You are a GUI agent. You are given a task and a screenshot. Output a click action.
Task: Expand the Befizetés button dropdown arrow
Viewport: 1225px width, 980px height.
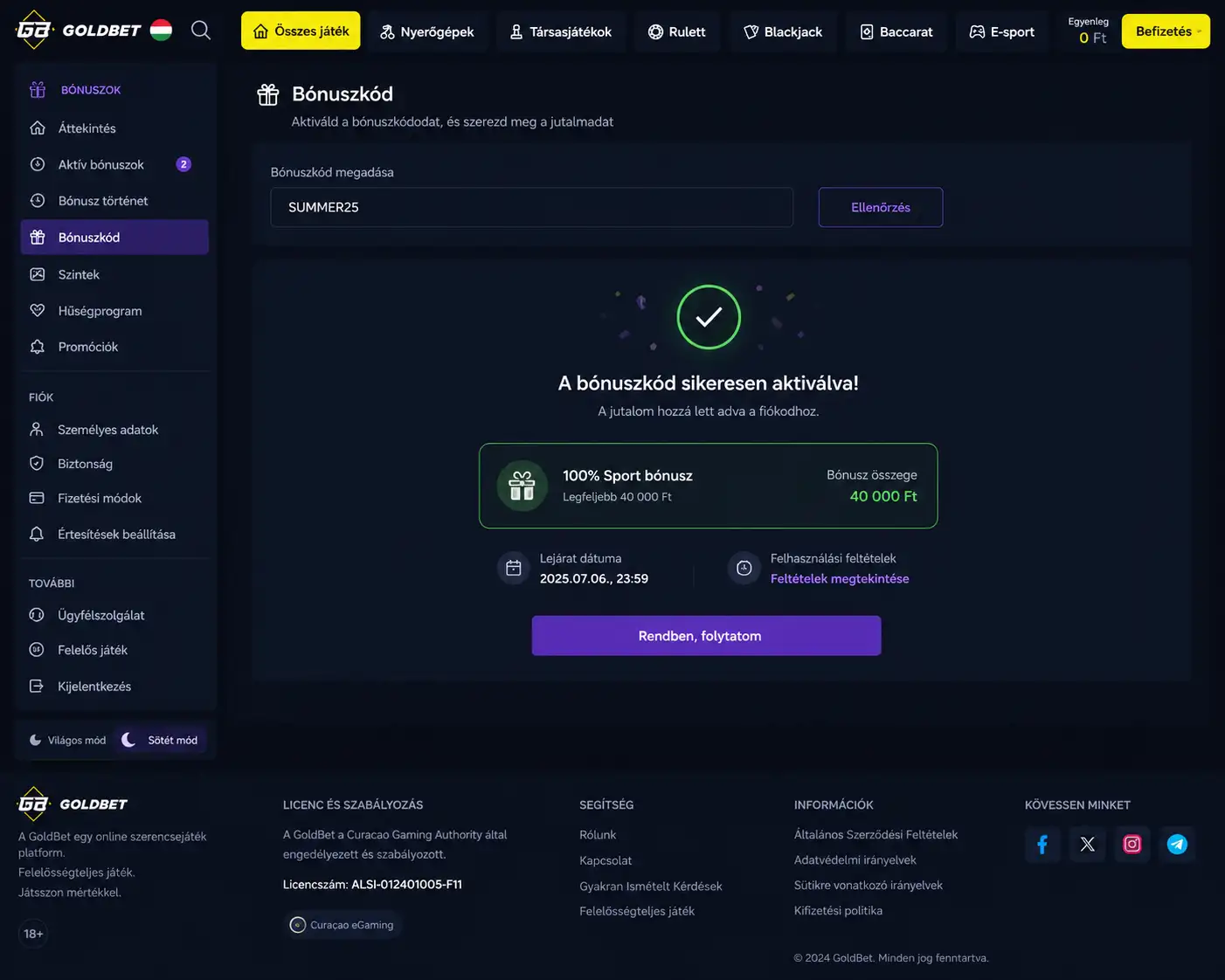(x=1199, y=31)
